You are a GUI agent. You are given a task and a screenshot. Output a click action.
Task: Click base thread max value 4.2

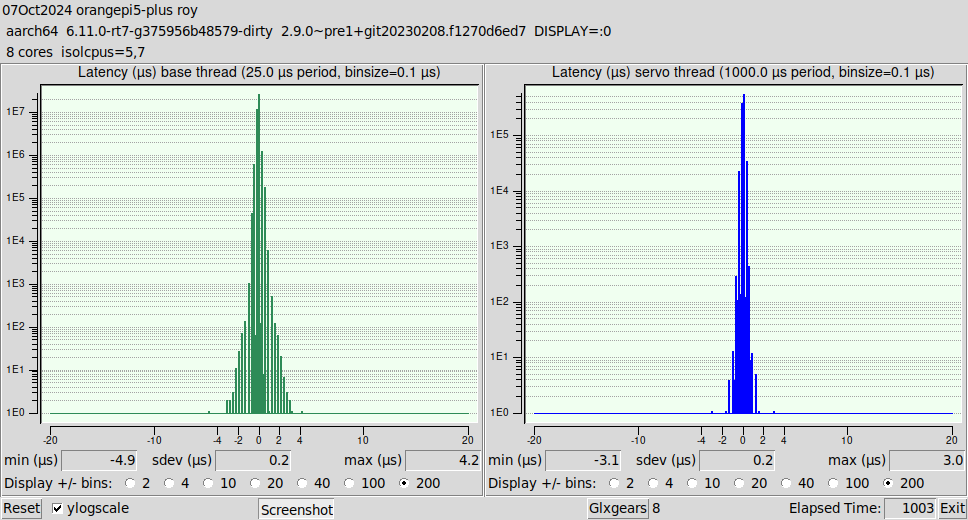[443, 460]
